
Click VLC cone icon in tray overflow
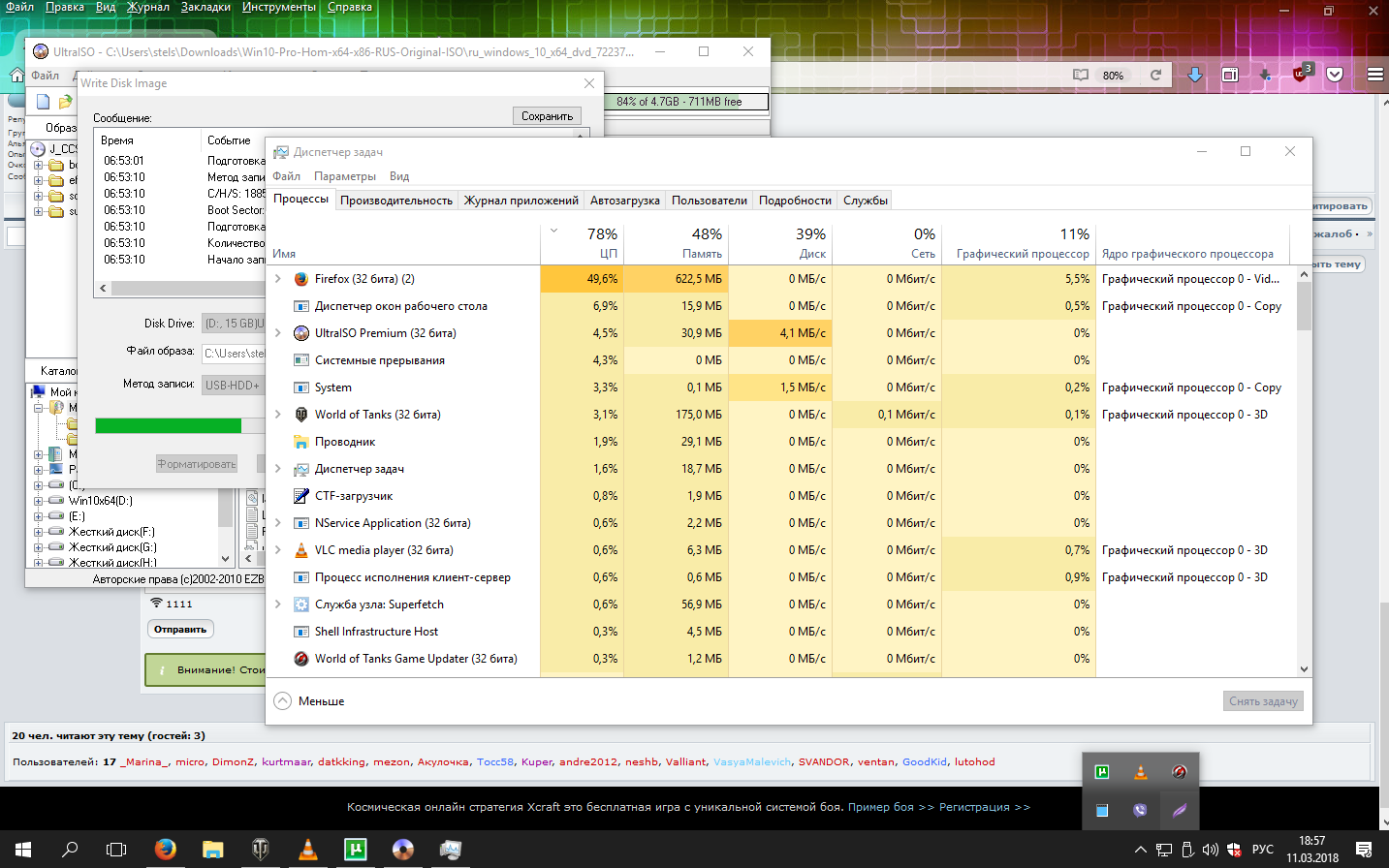point(1141,772)
